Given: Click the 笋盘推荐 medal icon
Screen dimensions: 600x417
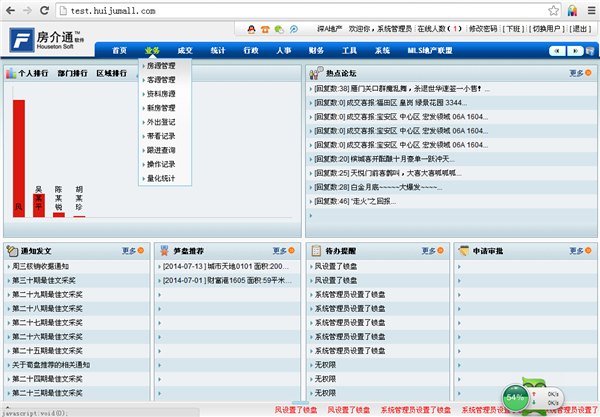Looking at the screenshot, I should [165, 251].
